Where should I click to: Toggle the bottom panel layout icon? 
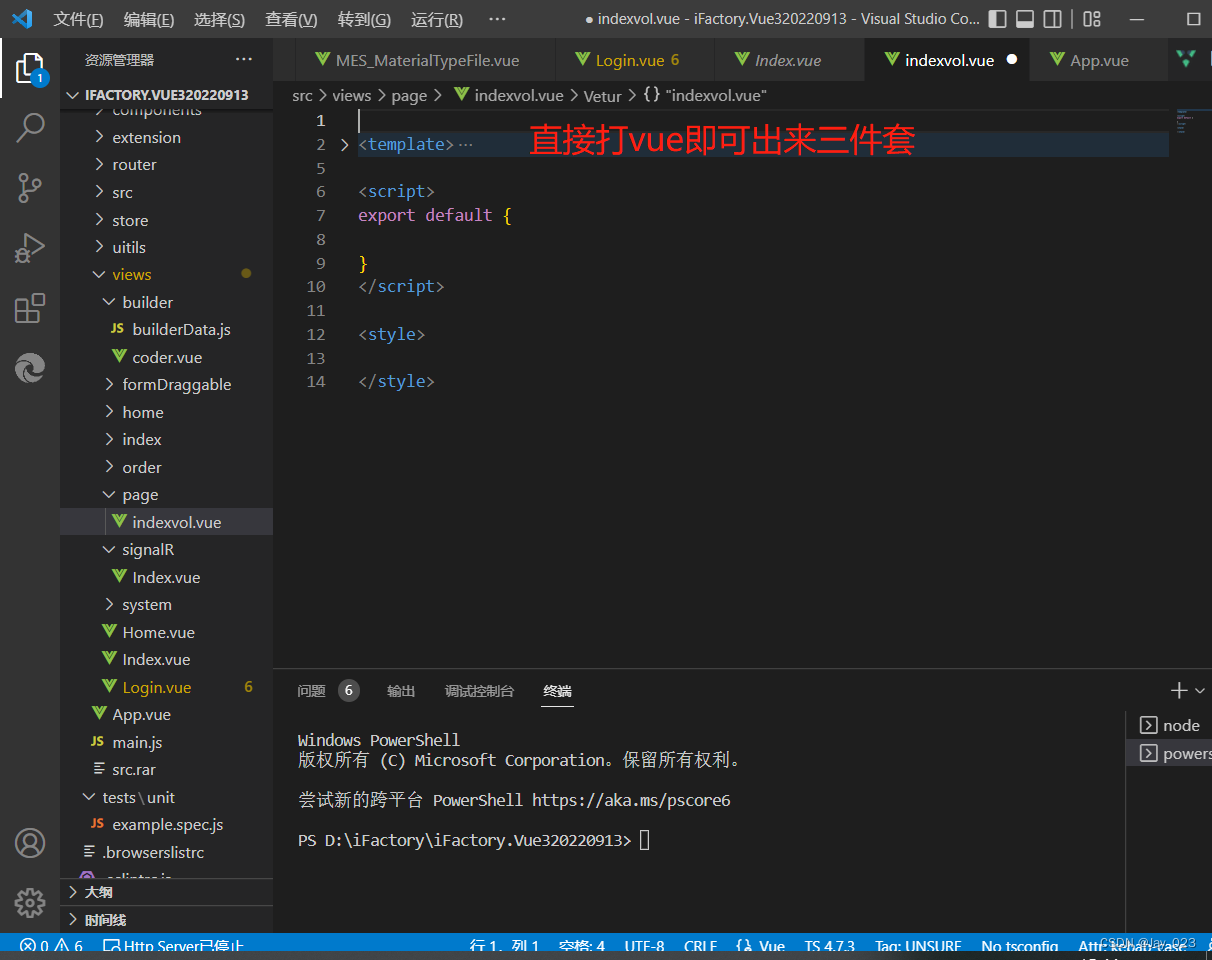(1024, 19)
